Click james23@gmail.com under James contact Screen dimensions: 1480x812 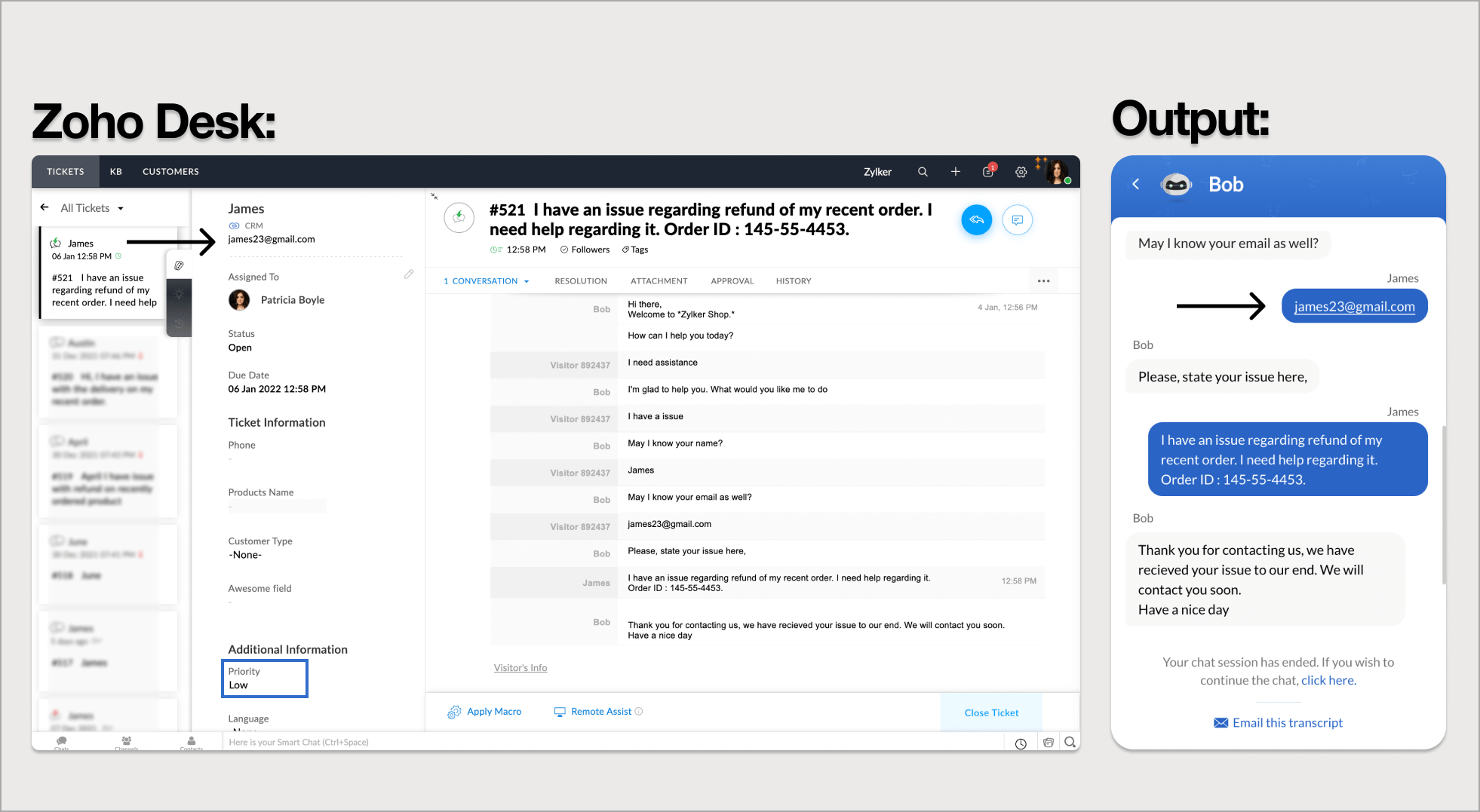coord(272,240)
